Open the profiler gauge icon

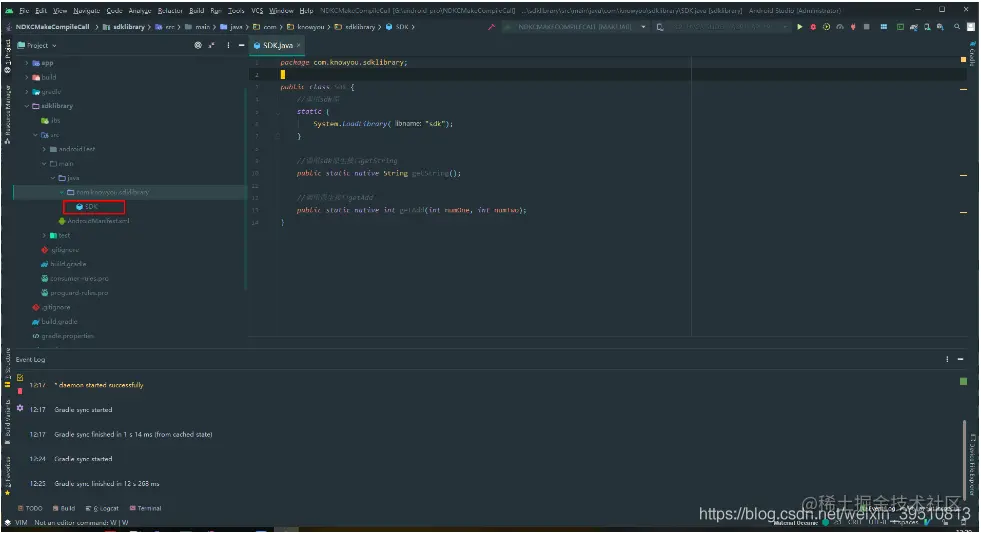840,27
